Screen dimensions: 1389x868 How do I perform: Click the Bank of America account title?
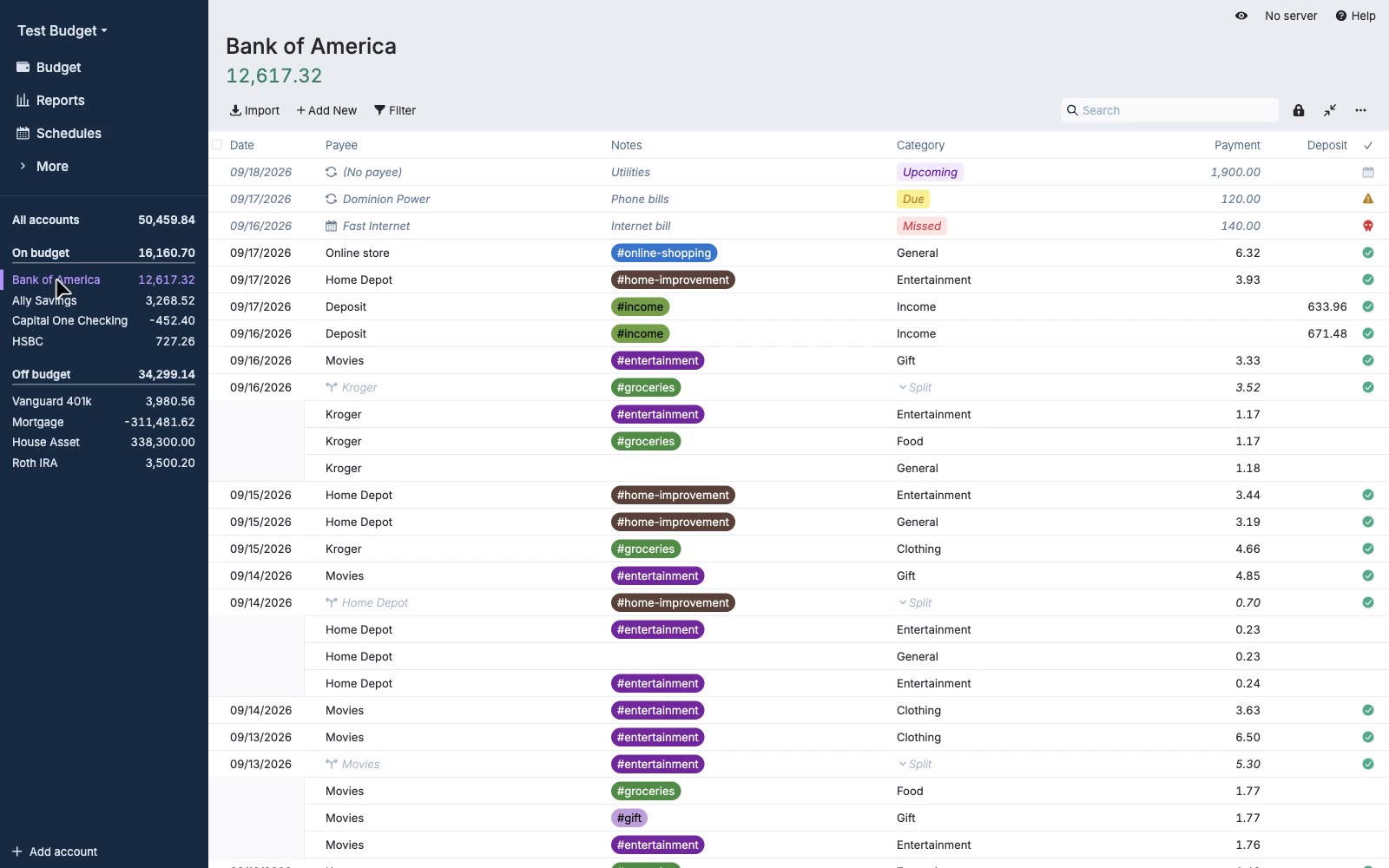[x=311, y=46]
